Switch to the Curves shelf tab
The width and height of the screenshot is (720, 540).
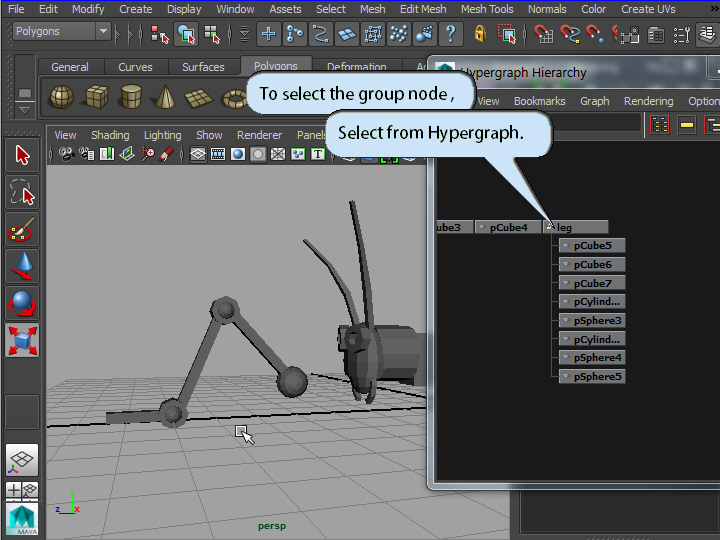point(135,67)
